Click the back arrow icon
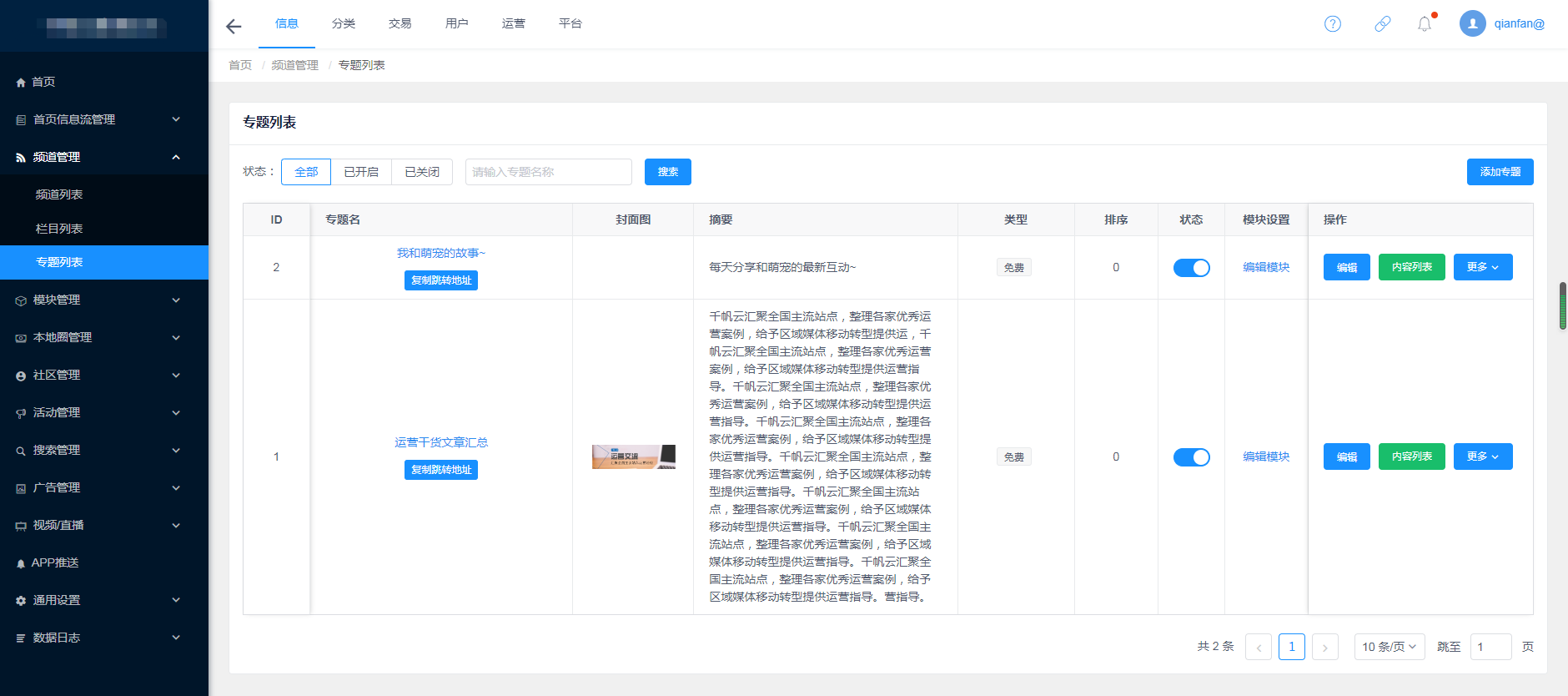Screen dimensions: 1568x696 click(x=234, y=26)
